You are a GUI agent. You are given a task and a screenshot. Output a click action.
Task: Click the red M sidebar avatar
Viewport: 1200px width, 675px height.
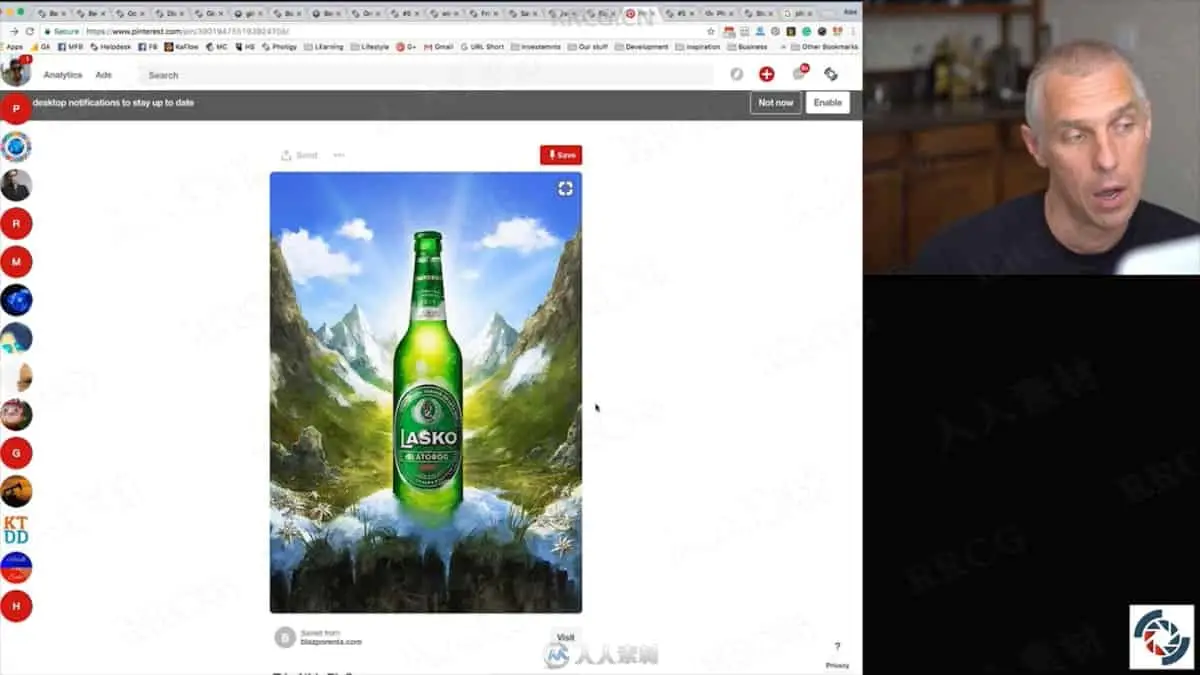[16, 262]
